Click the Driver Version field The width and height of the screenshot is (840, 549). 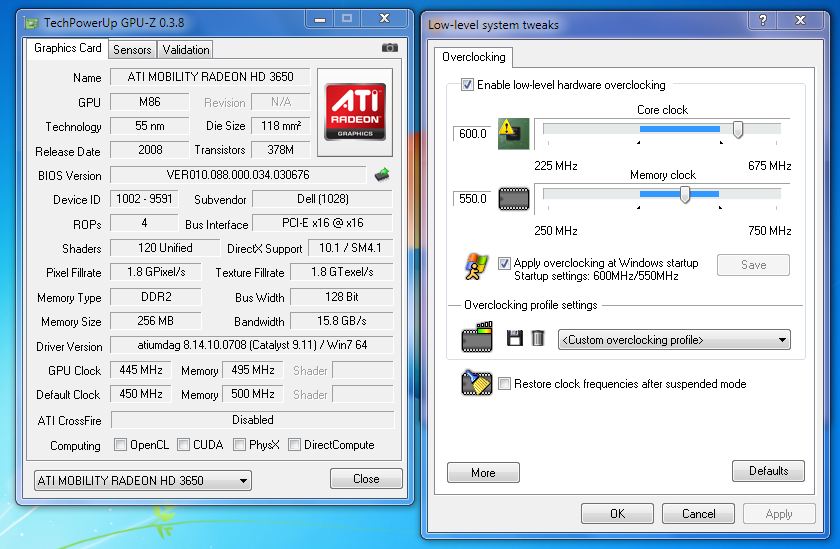pos(252,345)
